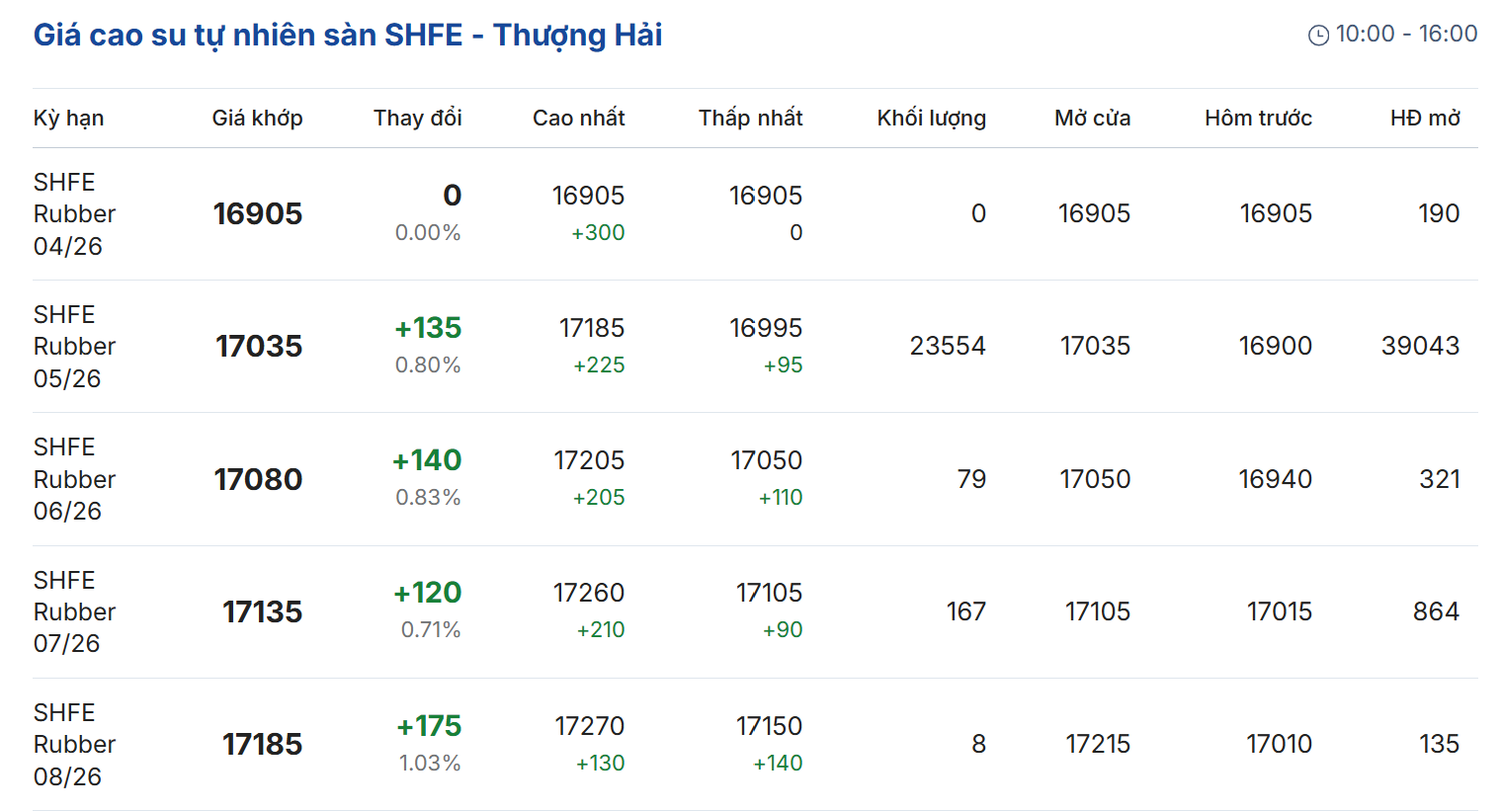Click the Hôm trước column header
1502x812 pixels.
1258,119
